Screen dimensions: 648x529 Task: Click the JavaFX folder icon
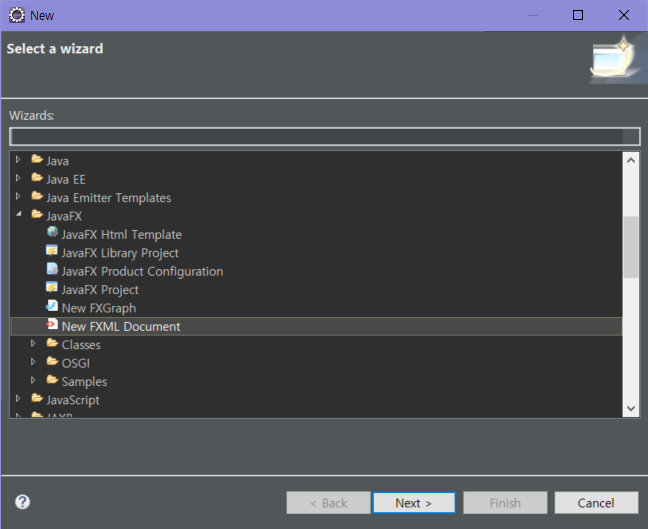click(x=37, y=214)
